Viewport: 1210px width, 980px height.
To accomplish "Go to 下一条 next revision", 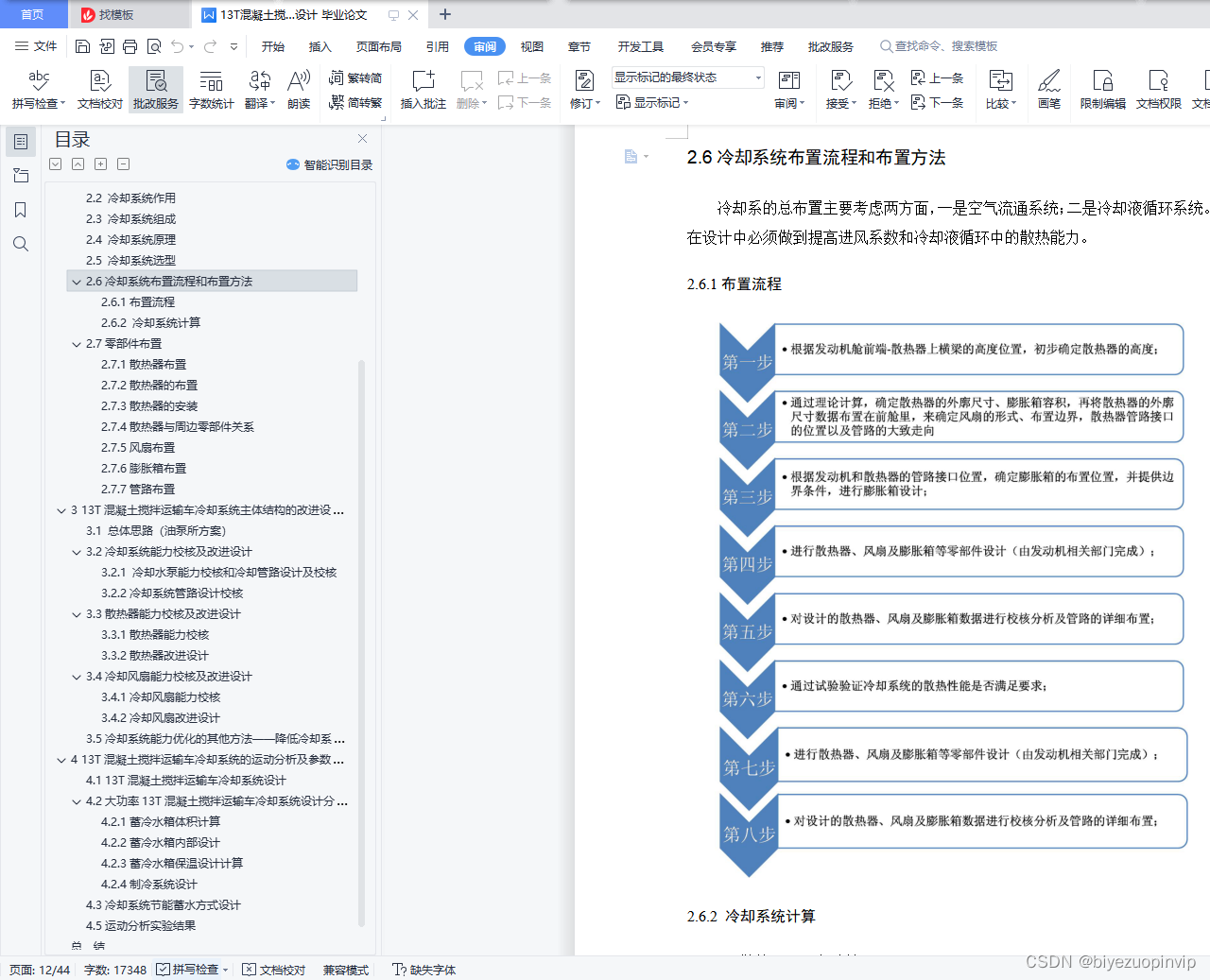I will point(937,103).
